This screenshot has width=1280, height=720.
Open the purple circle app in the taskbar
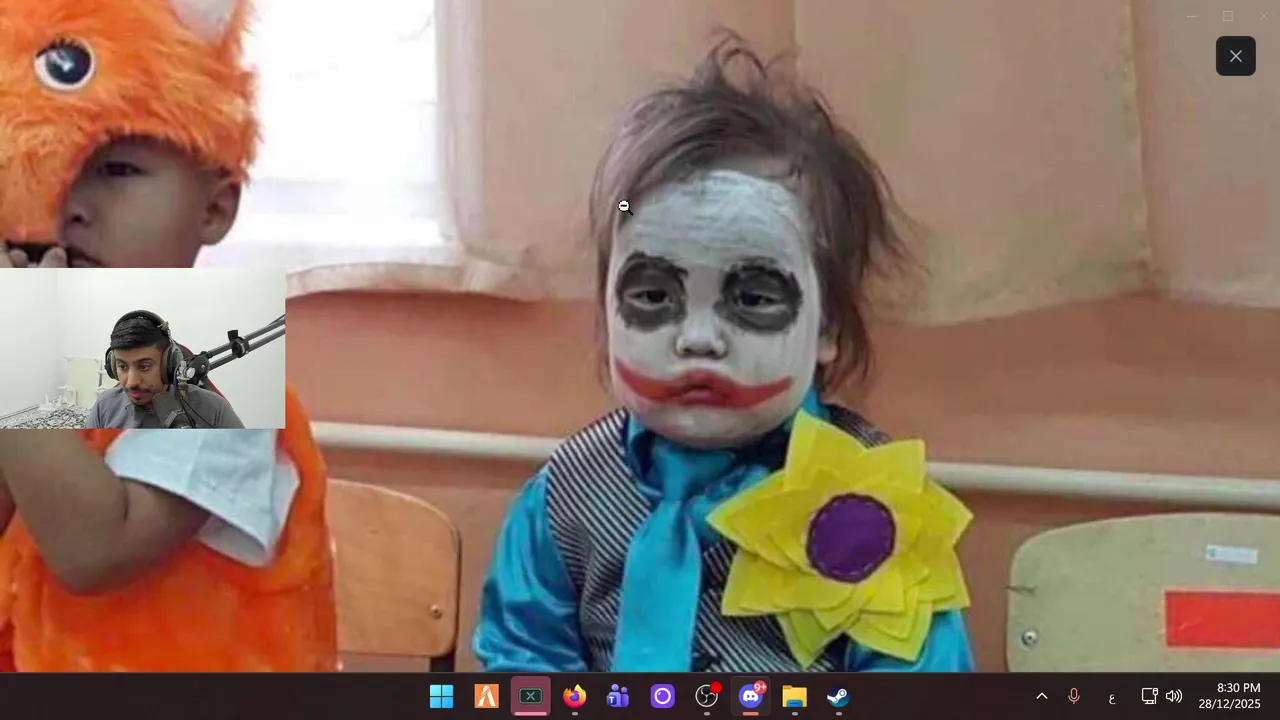click(x=662, y=696)
